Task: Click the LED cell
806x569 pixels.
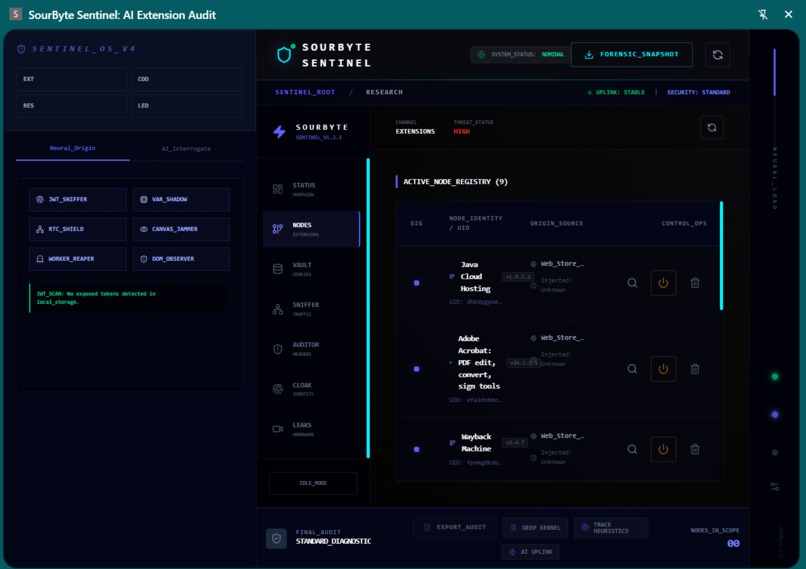Action: tap(187, 106)
